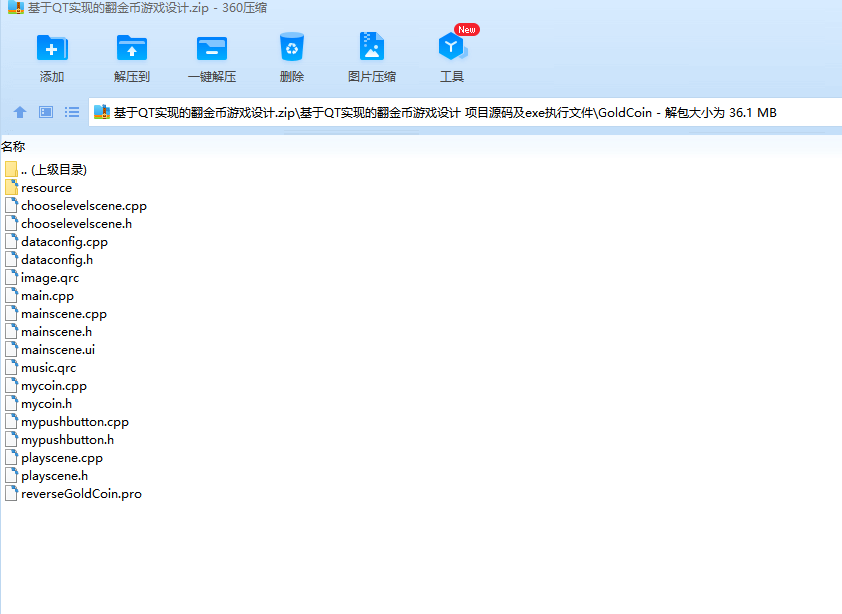Select the playscene.cpp source file
Screen dimensions: 842x614
click(x=62, y=457)
